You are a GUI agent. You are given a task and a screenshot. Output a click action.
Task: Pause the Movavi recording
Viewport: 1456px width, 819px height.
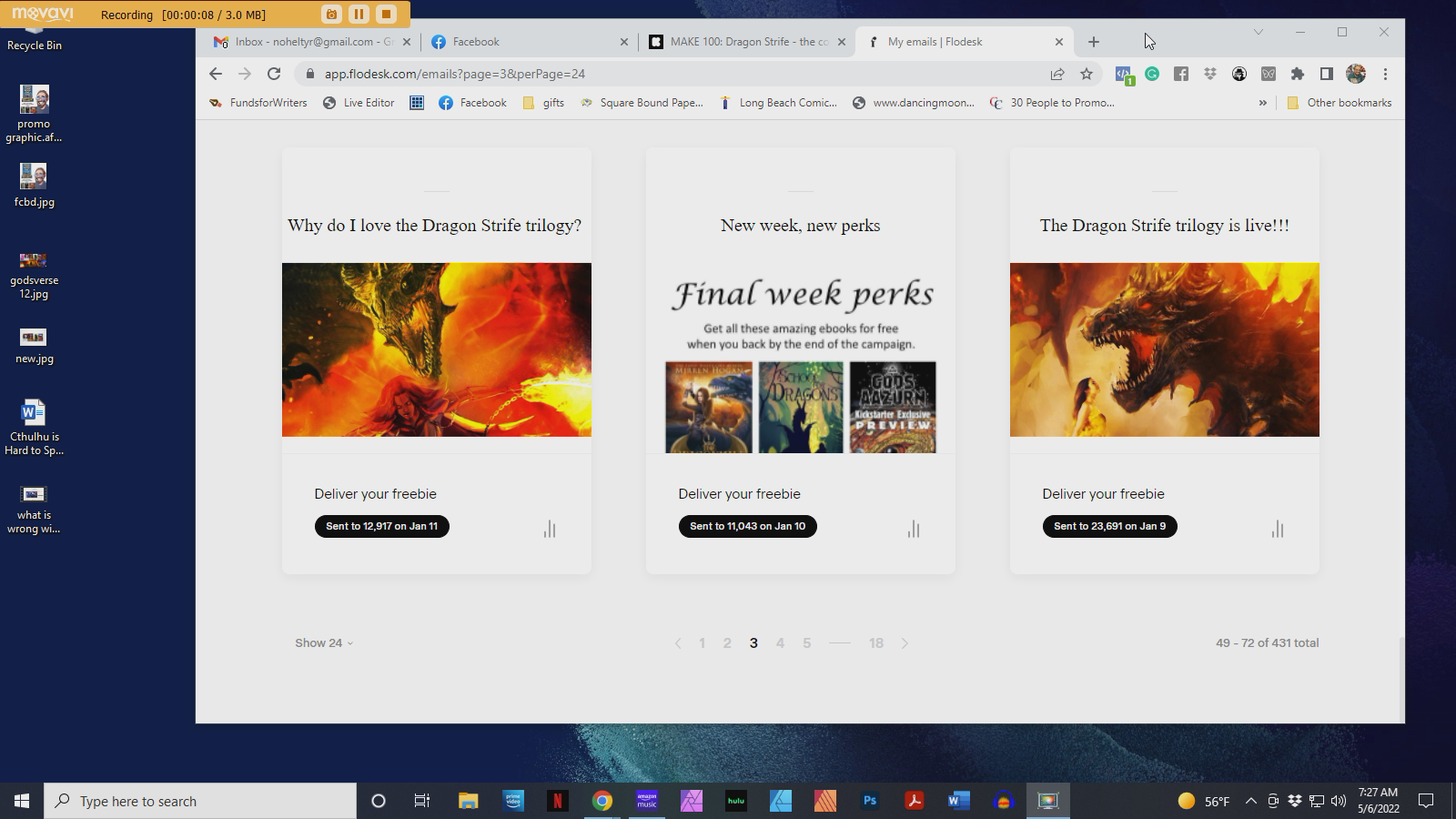(x=359, y=15)
